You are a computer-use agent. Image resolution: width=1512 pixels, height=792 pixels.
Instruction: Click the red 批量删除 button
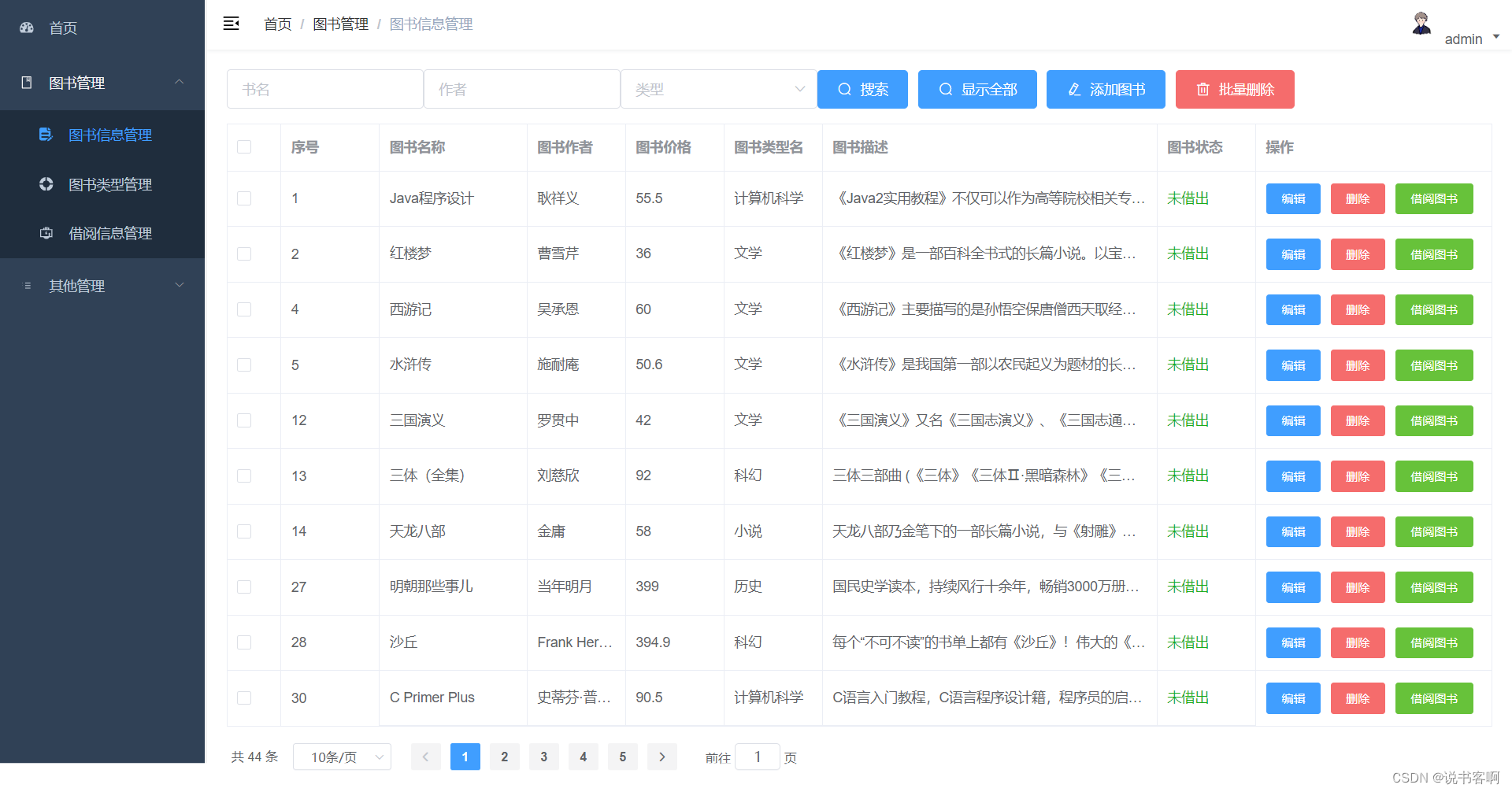pos(1235,89)
